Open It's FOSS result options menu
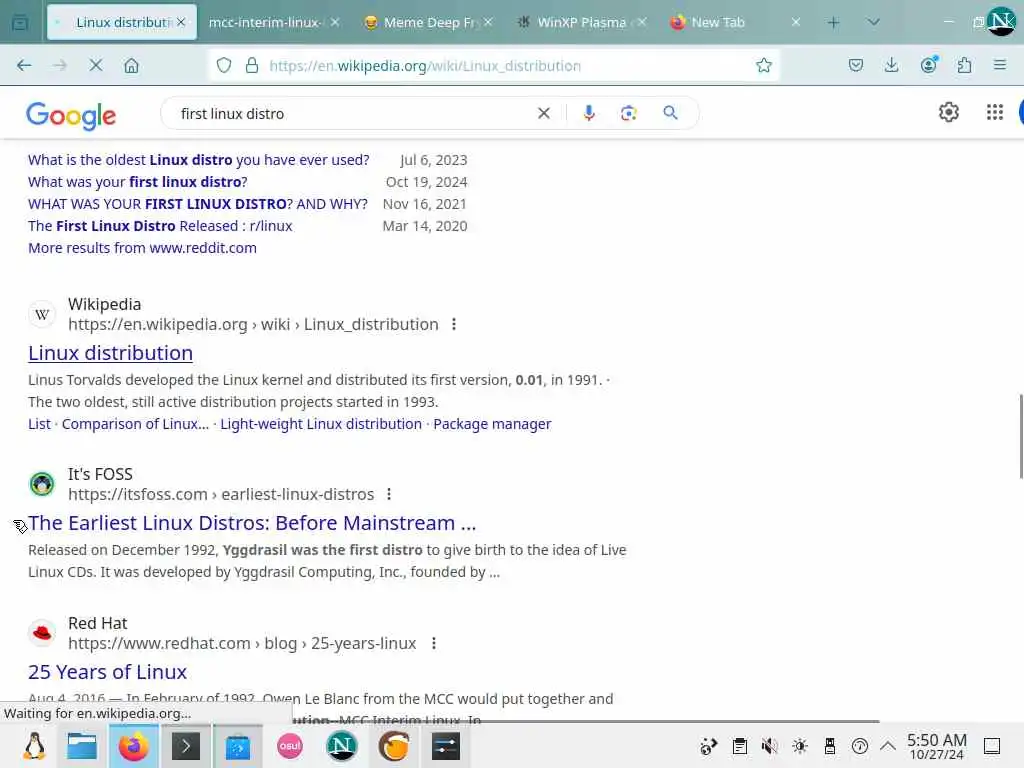 389,494
